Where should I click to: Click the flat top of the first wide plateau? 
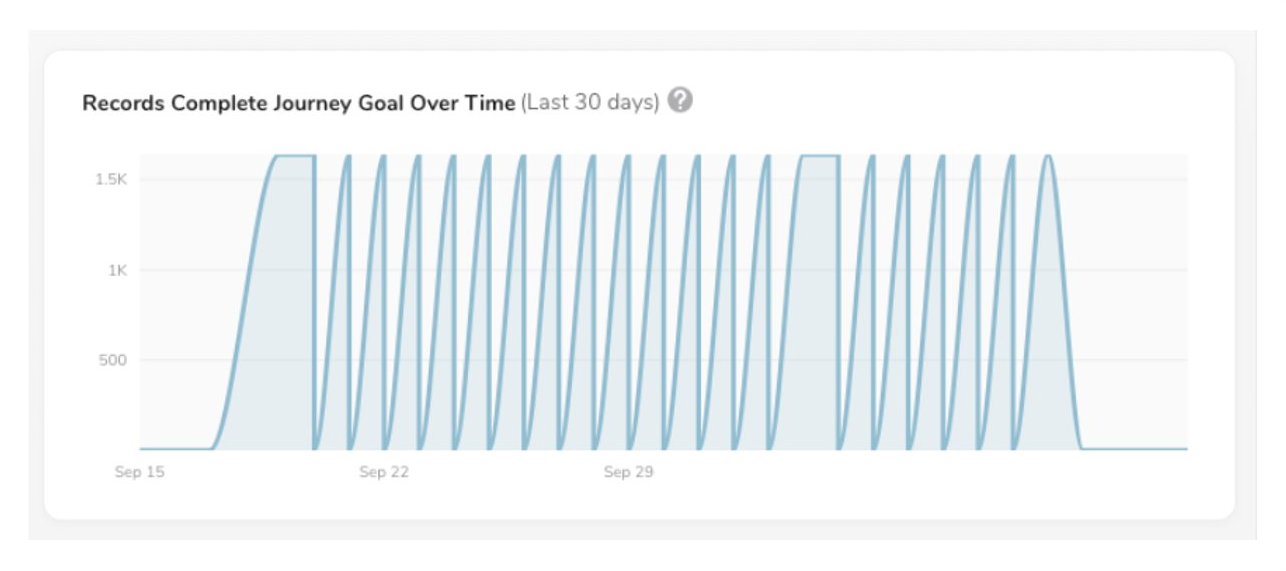(295, 156)
